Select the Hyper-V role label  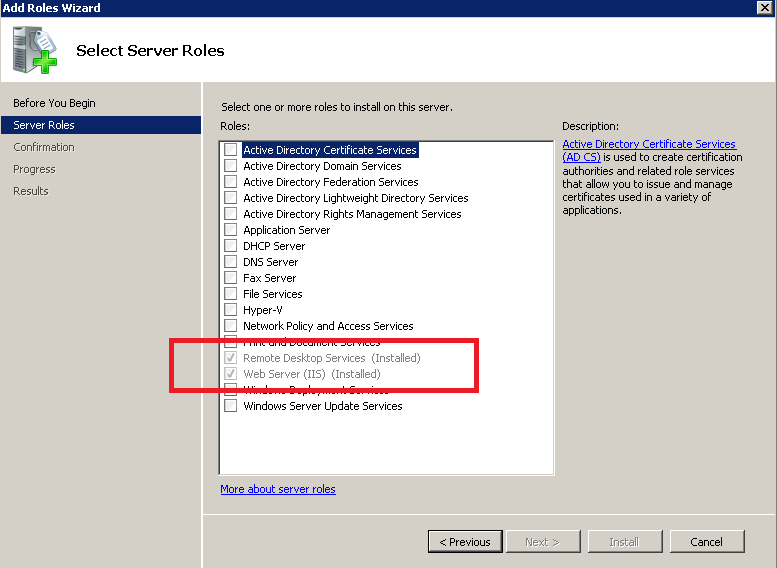coord(263,310)
